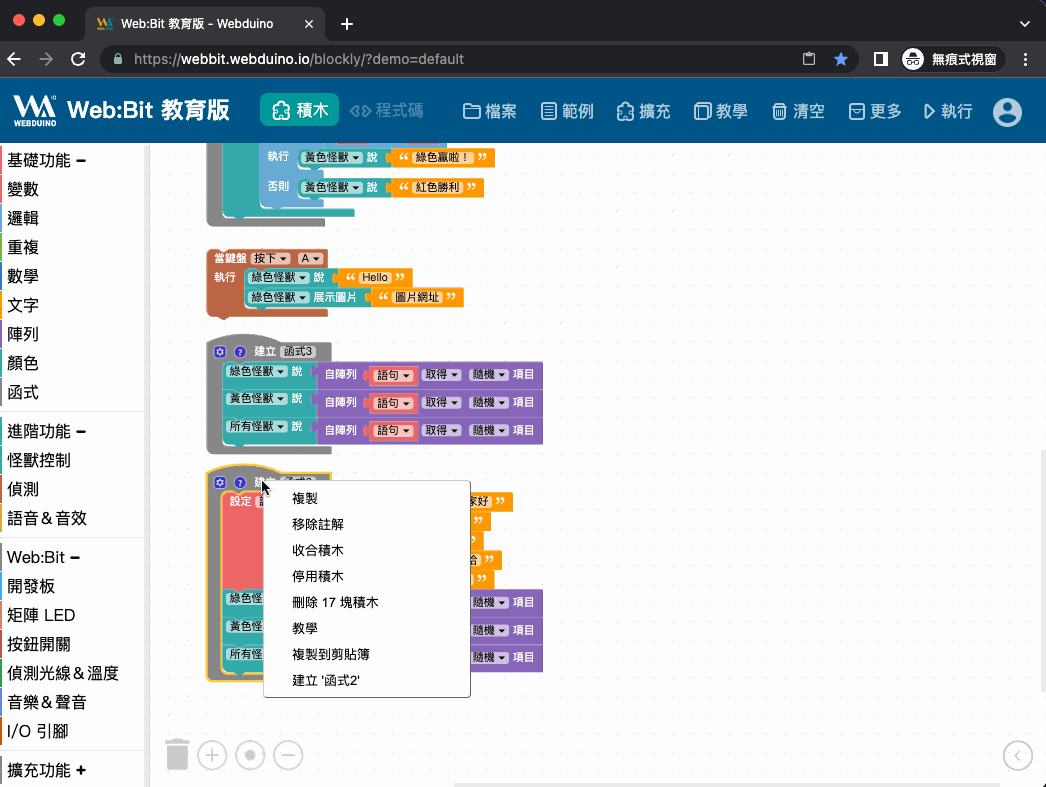Switch to 積木 blocks view
Screen dimensions: 1046x787
coord(300,111)
